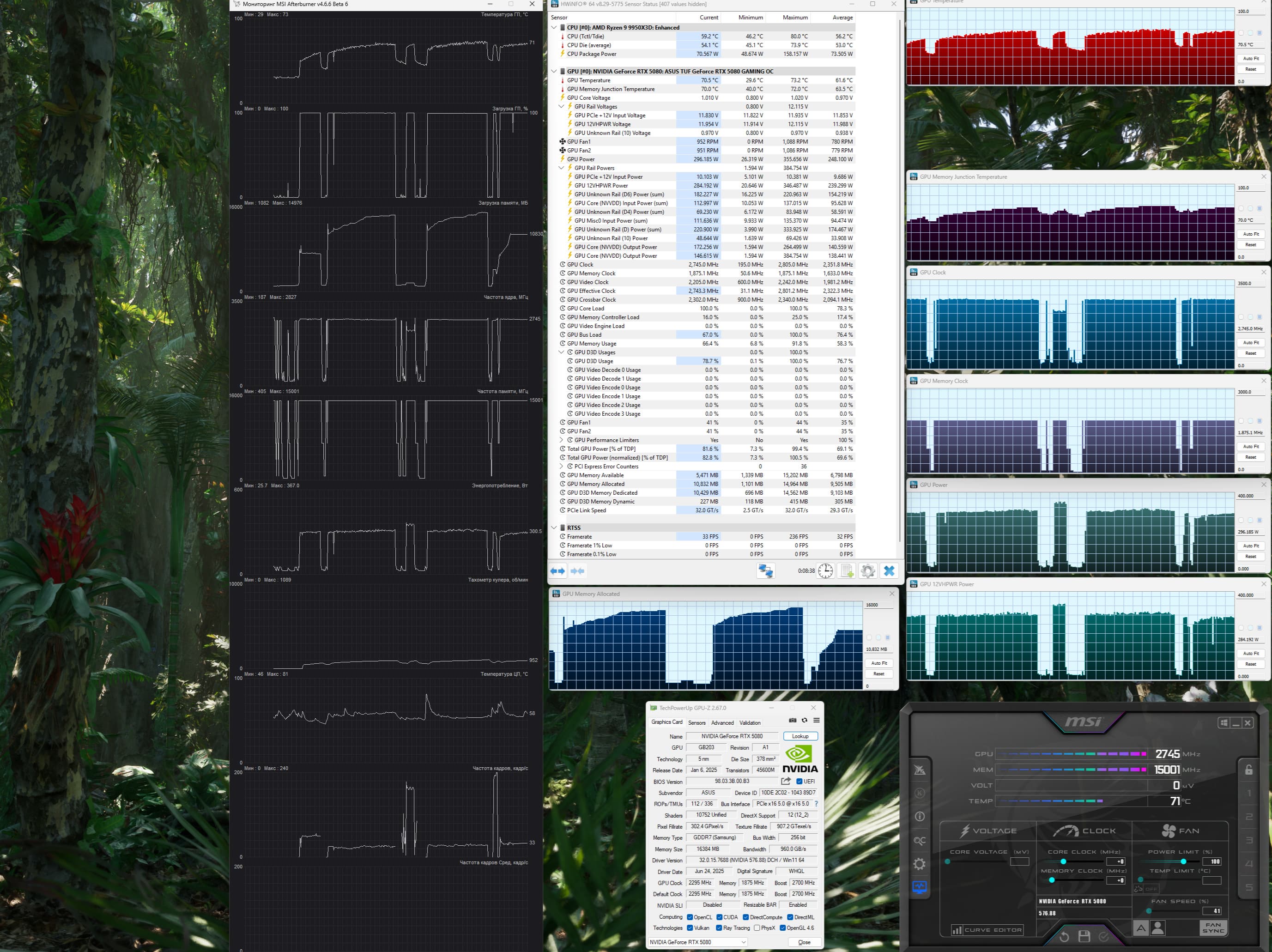Image resolution: width=1272 pixels, height=952 pixels.
Task: Save profile with Afterburner floppy disk icon
Action: point(1084,936)
